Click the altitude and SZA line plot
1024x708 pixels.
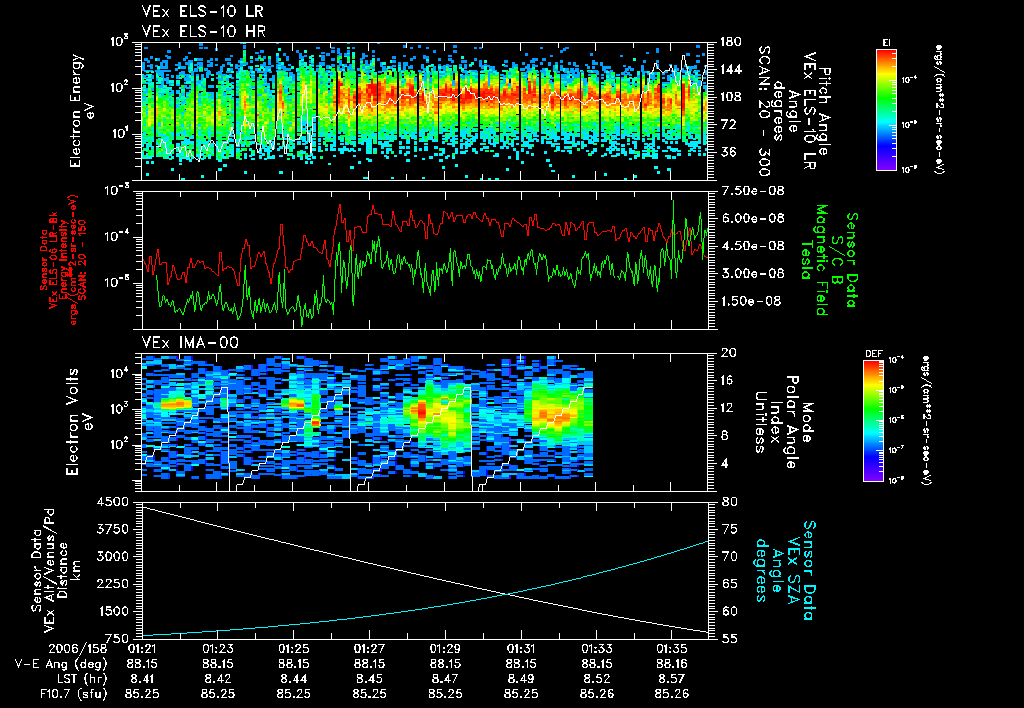[425, 570]
